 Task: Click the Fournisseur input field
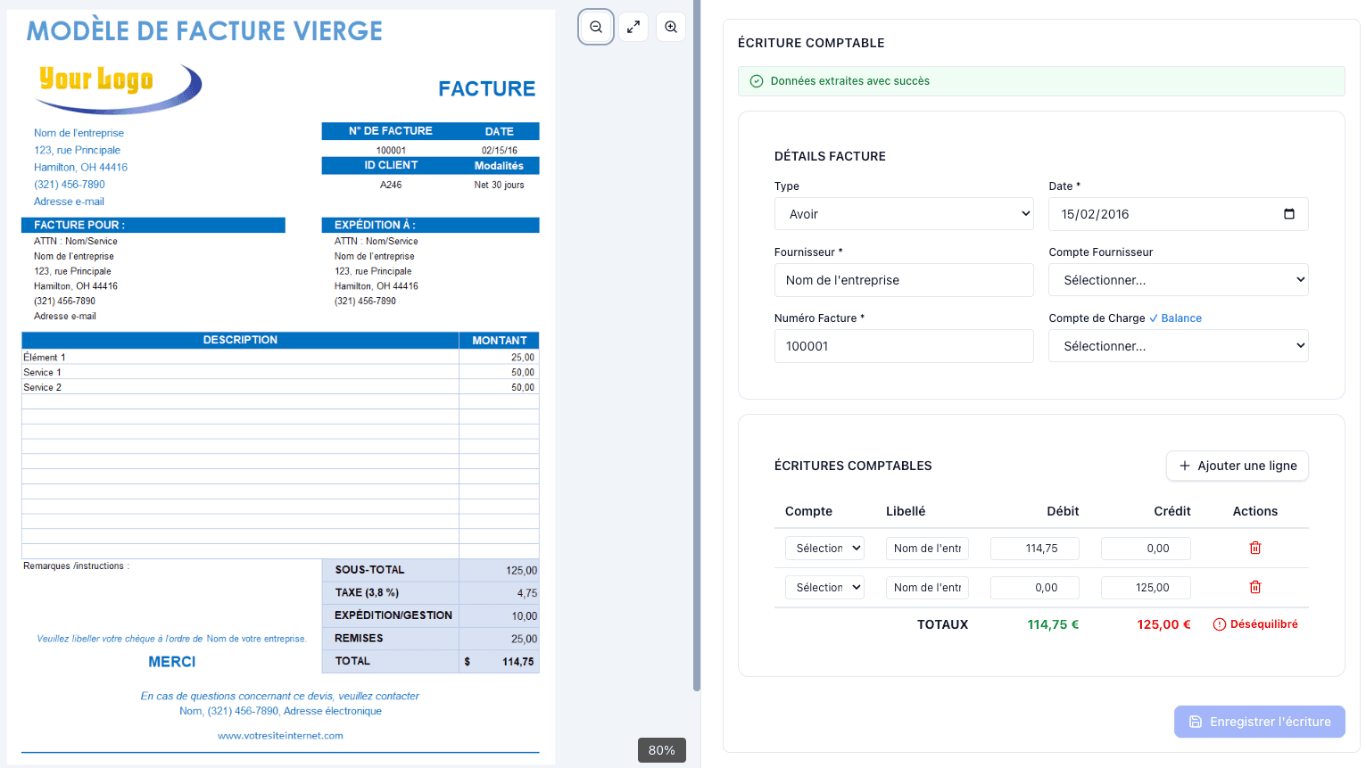[x=903, y=280]
